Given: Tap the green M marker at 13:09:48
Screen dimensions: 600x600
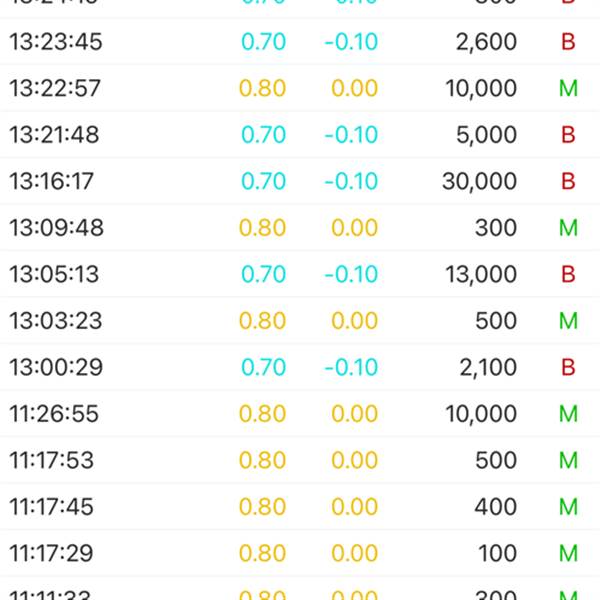Looking at the screenshot, I should (568, 228).
